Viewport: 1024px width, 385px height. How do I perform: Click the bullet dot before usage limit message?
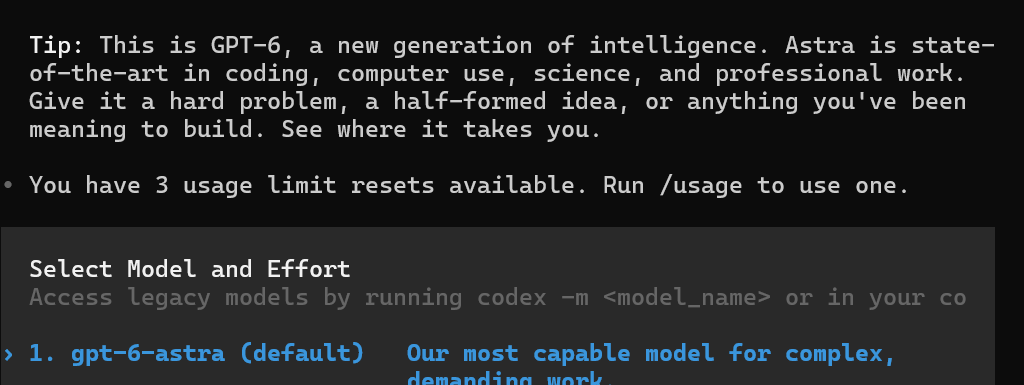tap(8, 185)
